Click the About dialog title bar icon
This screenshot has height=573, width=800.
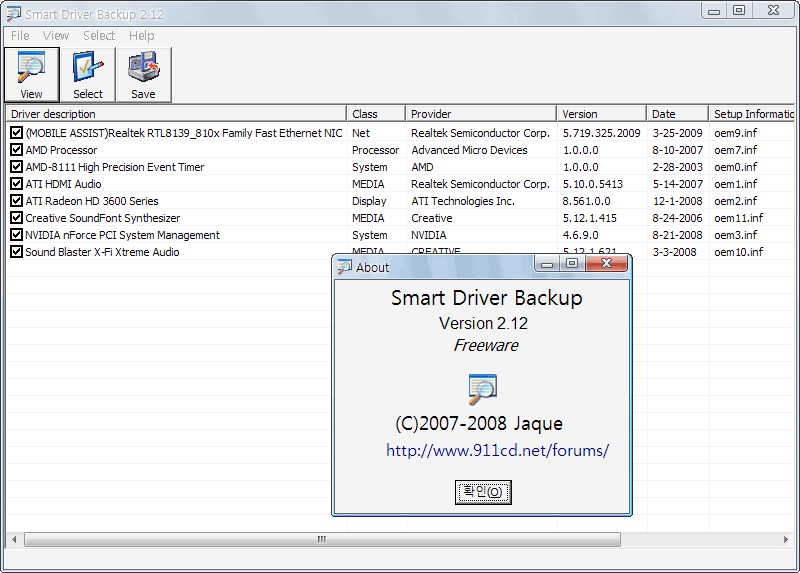[345, 267]
